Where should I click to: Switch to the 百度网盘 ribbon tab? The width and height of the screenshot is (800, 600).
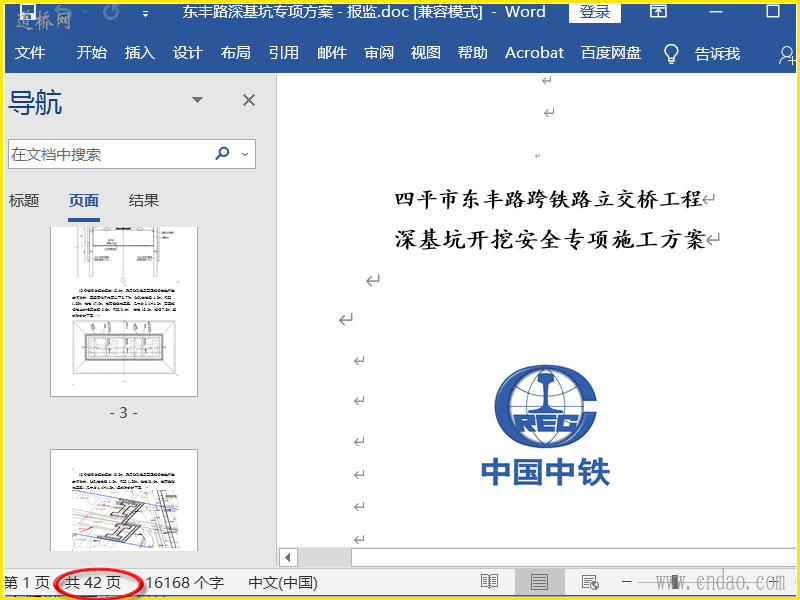pos(611,53)
